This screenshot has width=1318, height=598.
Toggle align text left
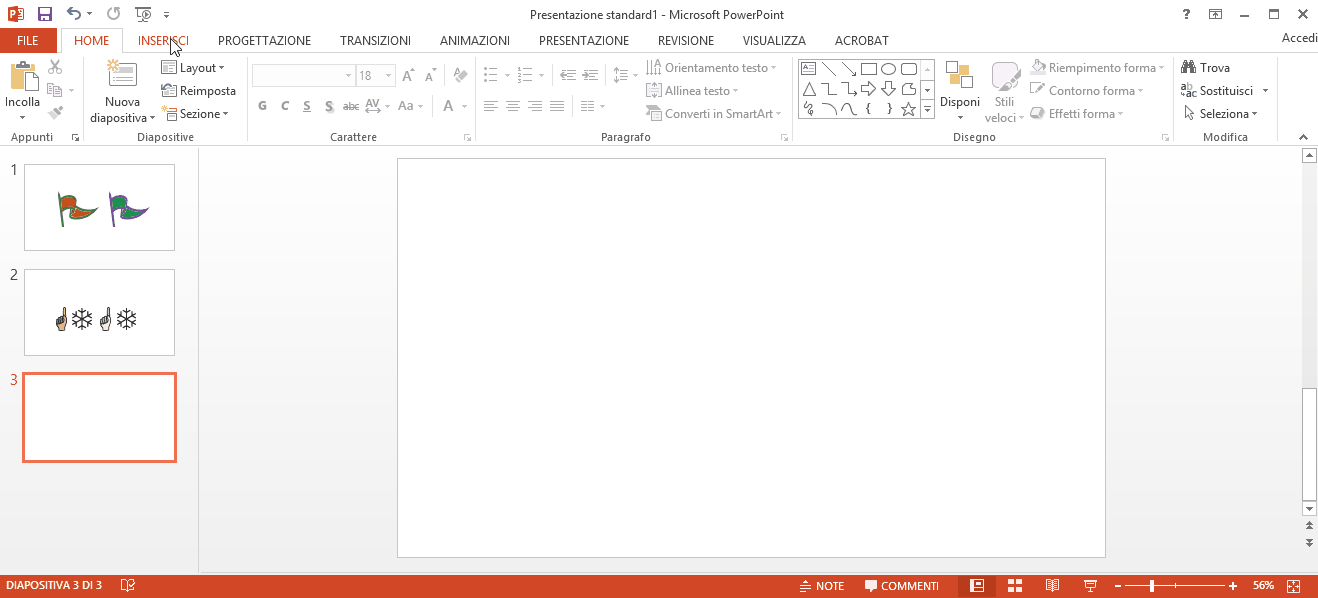(x=491, y=106)
